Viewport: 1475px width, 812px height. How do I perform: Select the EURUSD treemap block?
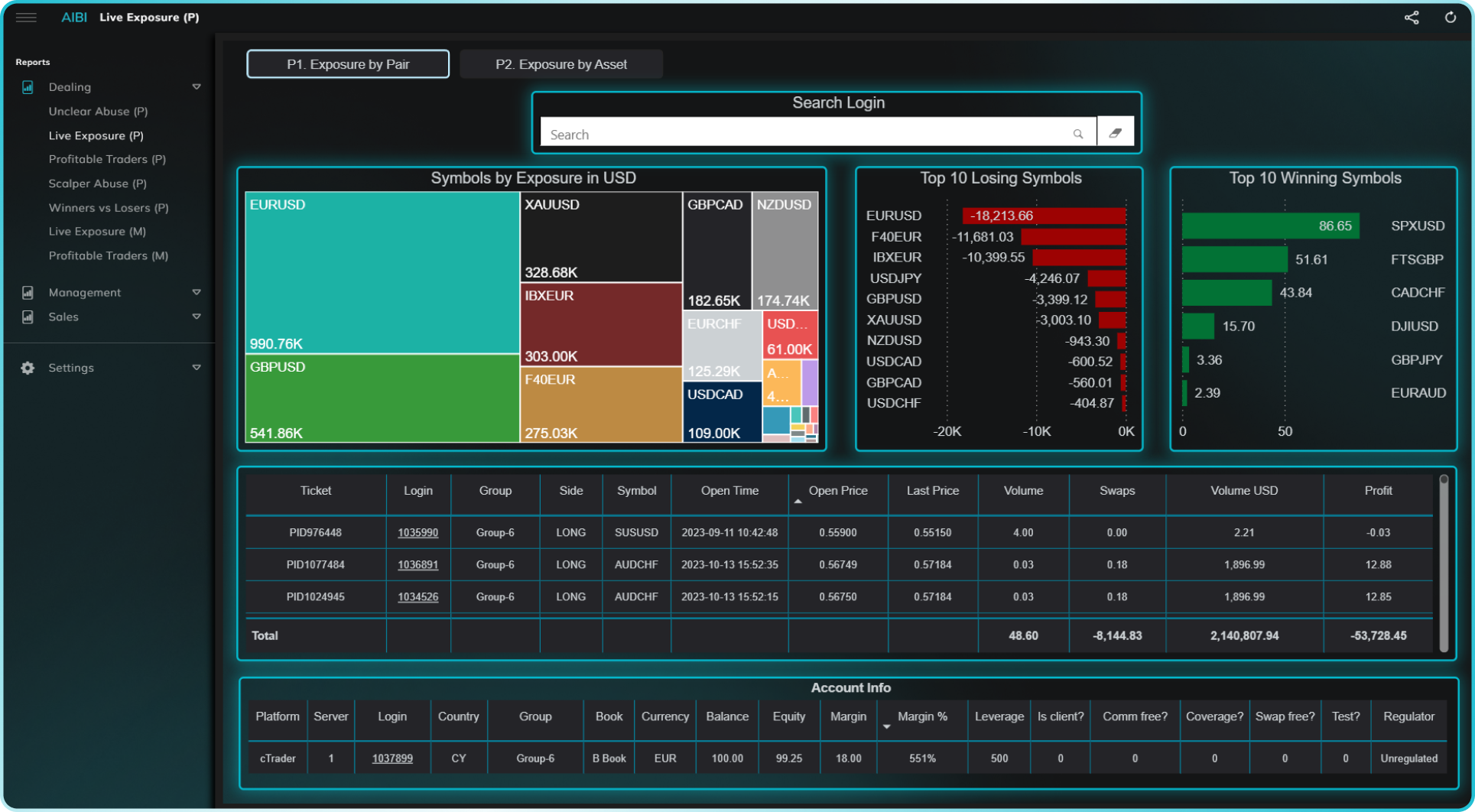click(382, 273)
